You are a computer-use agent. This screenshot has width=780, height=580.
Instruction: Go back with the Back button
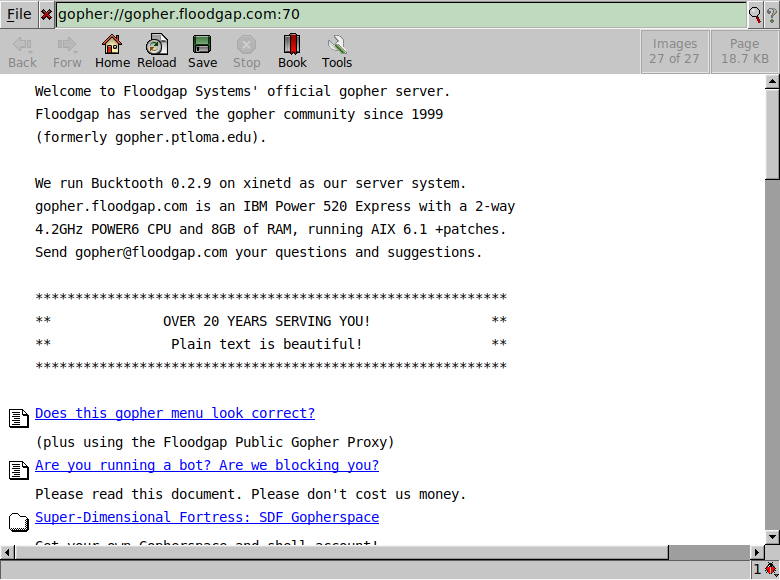[x=22, y=52]
